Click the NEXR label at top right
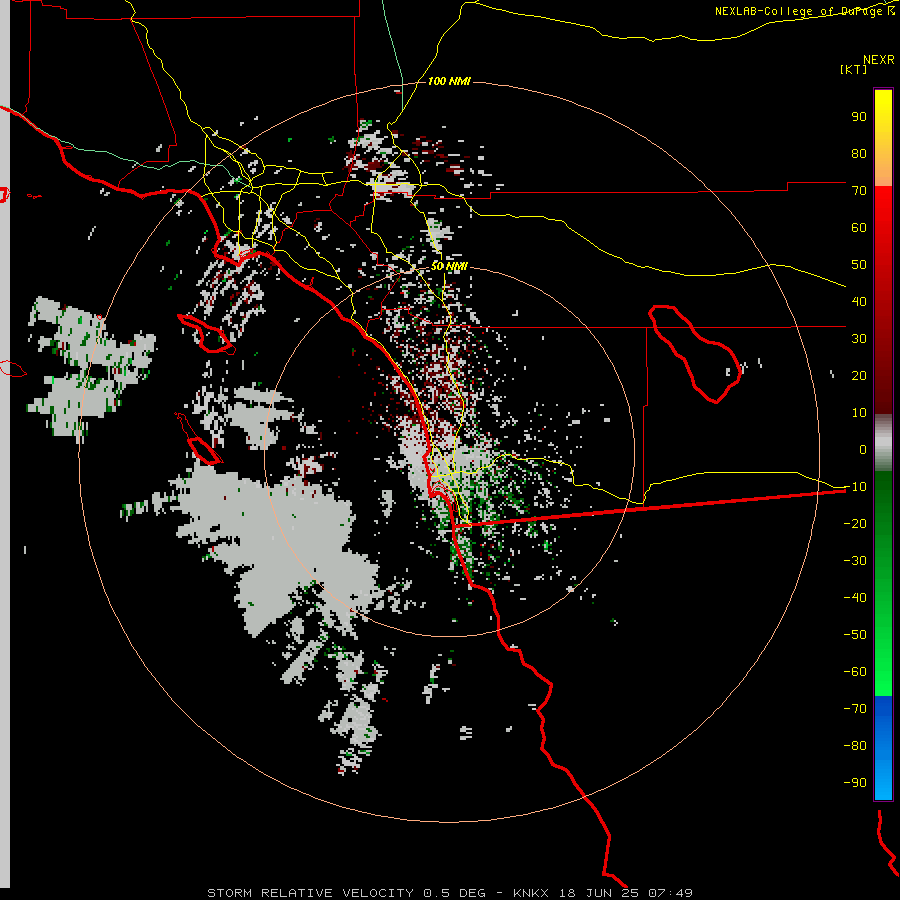This screenshot has height=900, width=900. tap(879, 59)
